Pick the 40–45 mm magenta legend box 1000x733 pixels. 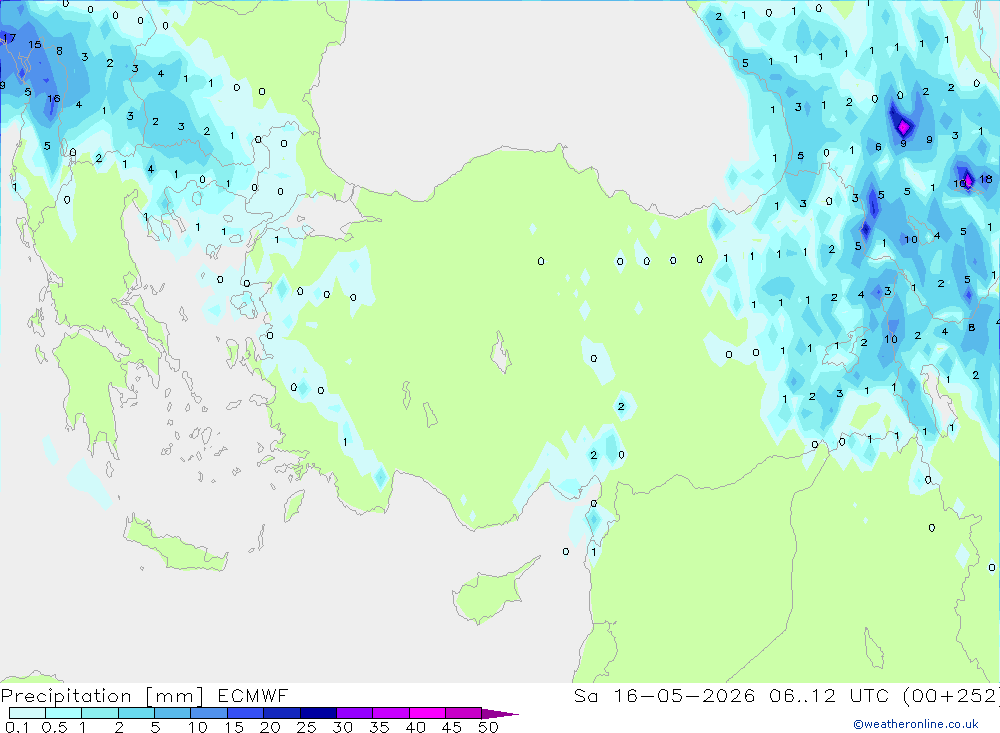427,713
